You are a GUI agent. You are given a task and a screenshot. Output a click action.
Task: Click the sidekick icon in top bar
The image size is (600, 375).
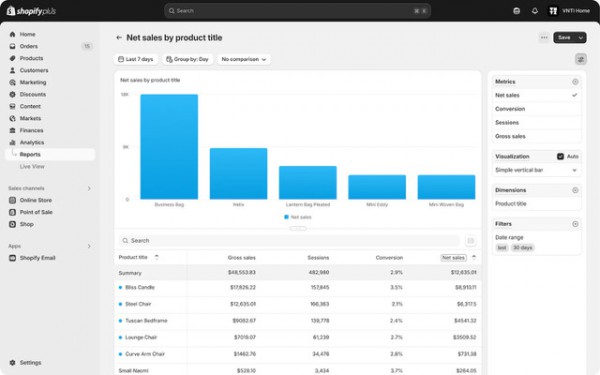click(516, 11)
